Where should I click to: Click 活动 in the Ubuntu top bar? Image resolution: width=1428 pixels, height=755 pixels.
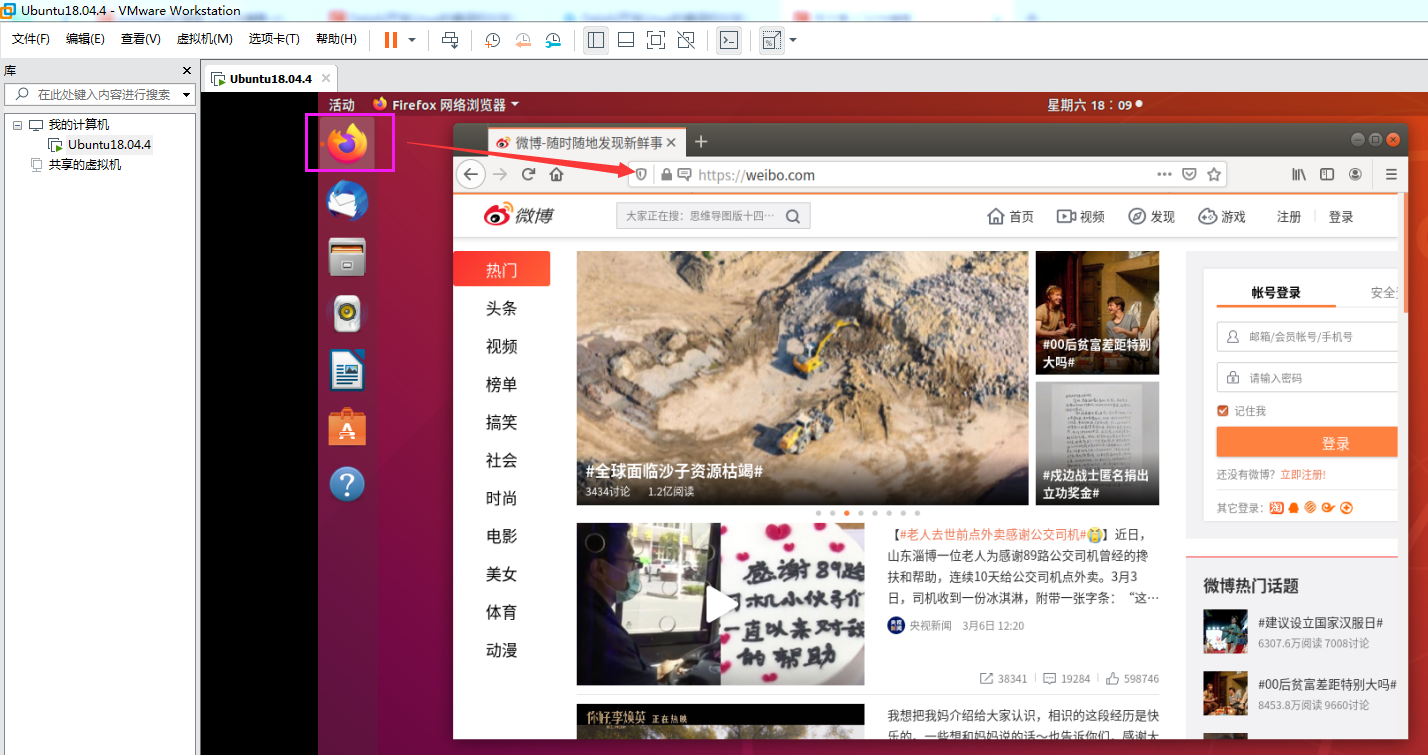(342, 104)
